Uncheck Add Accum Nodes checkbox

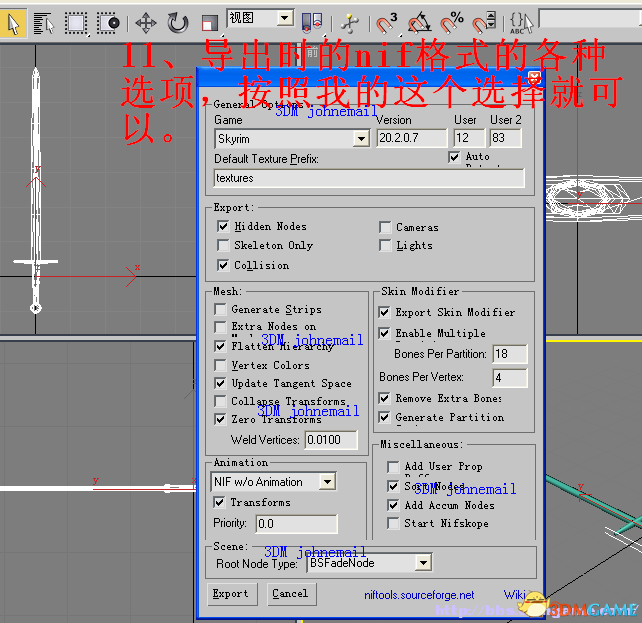[x=393, y=506]
